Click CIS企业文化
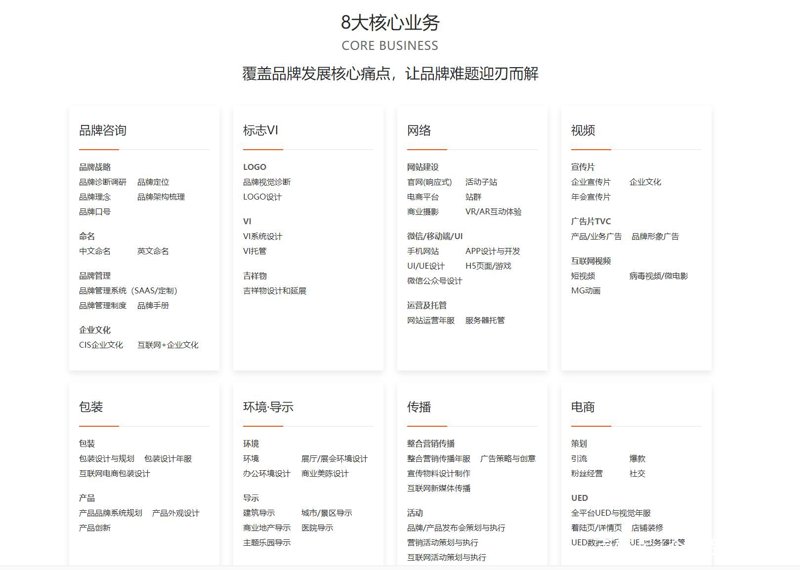 coord(101,345)
